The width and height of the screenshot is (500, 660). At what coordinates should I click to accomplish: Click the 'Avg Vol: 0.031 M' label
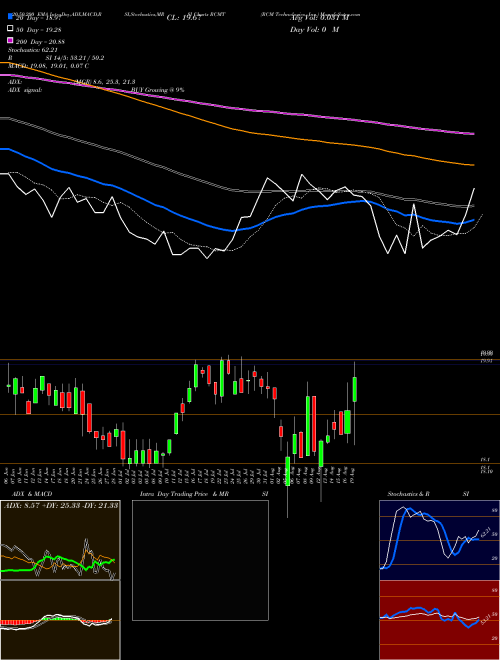coord(319,18)
